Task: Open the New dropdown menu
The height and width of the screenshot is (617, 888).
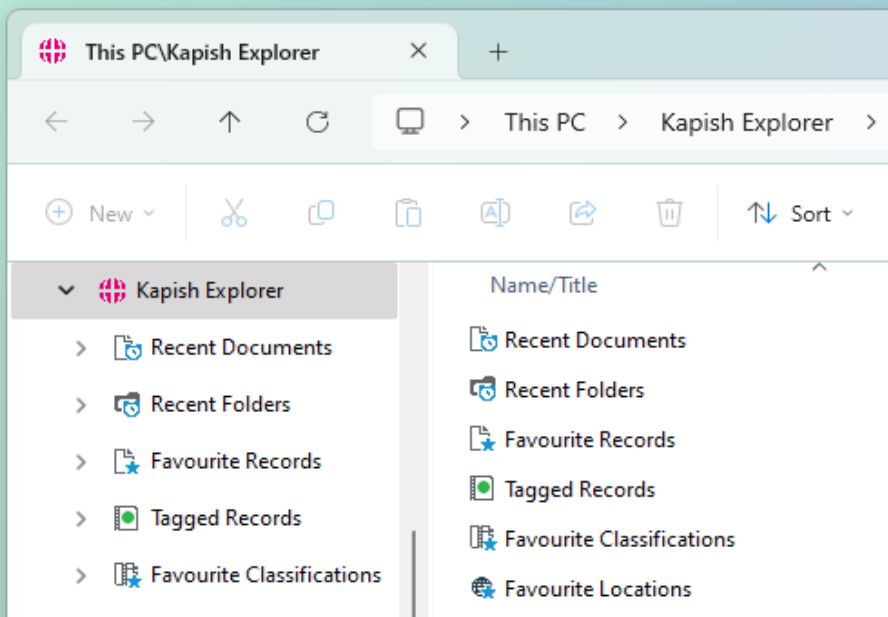Action: pos(100,214)
